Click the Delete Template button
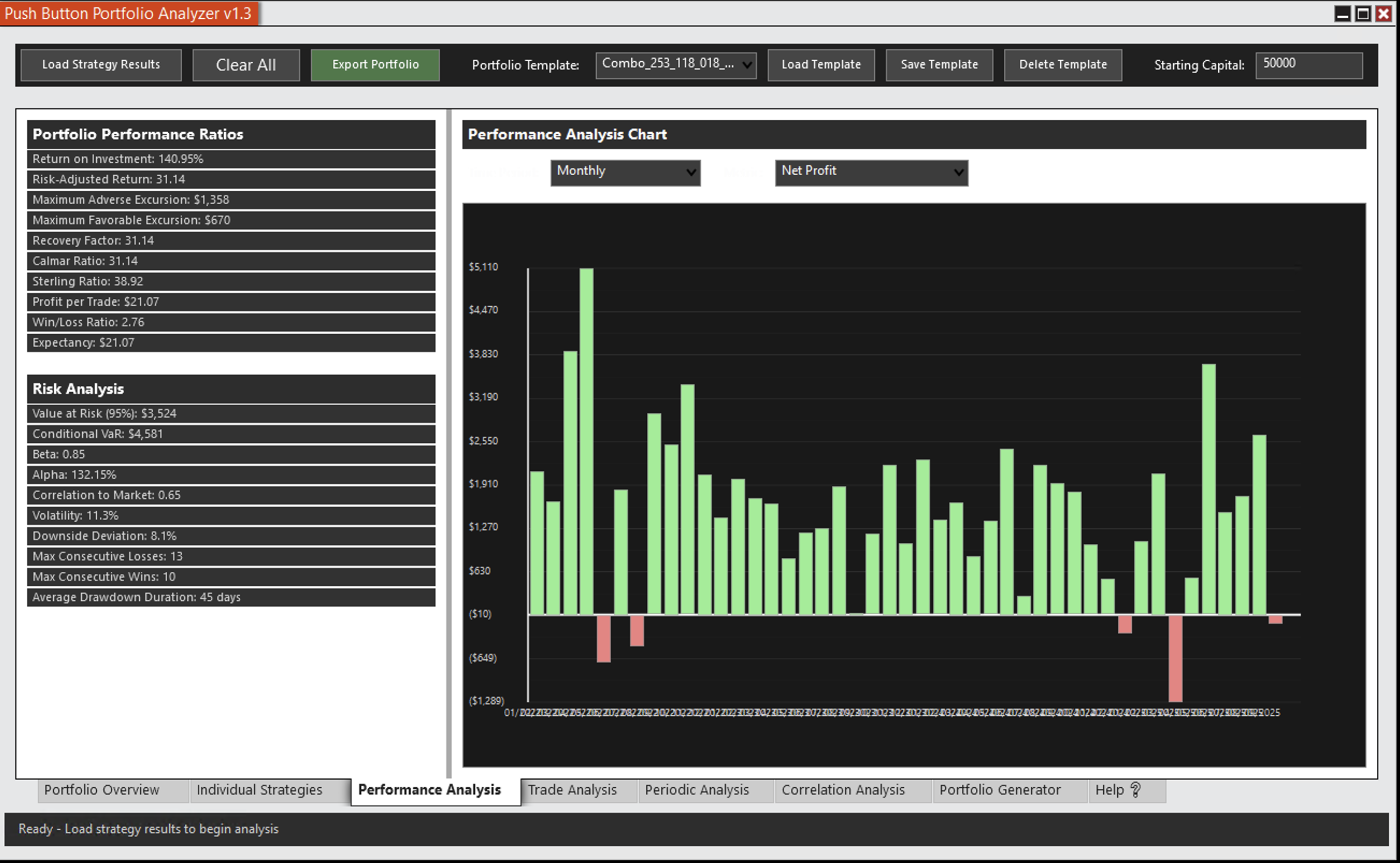The height and width of the screenshot is (863, 1400). tap(1062, 64)
